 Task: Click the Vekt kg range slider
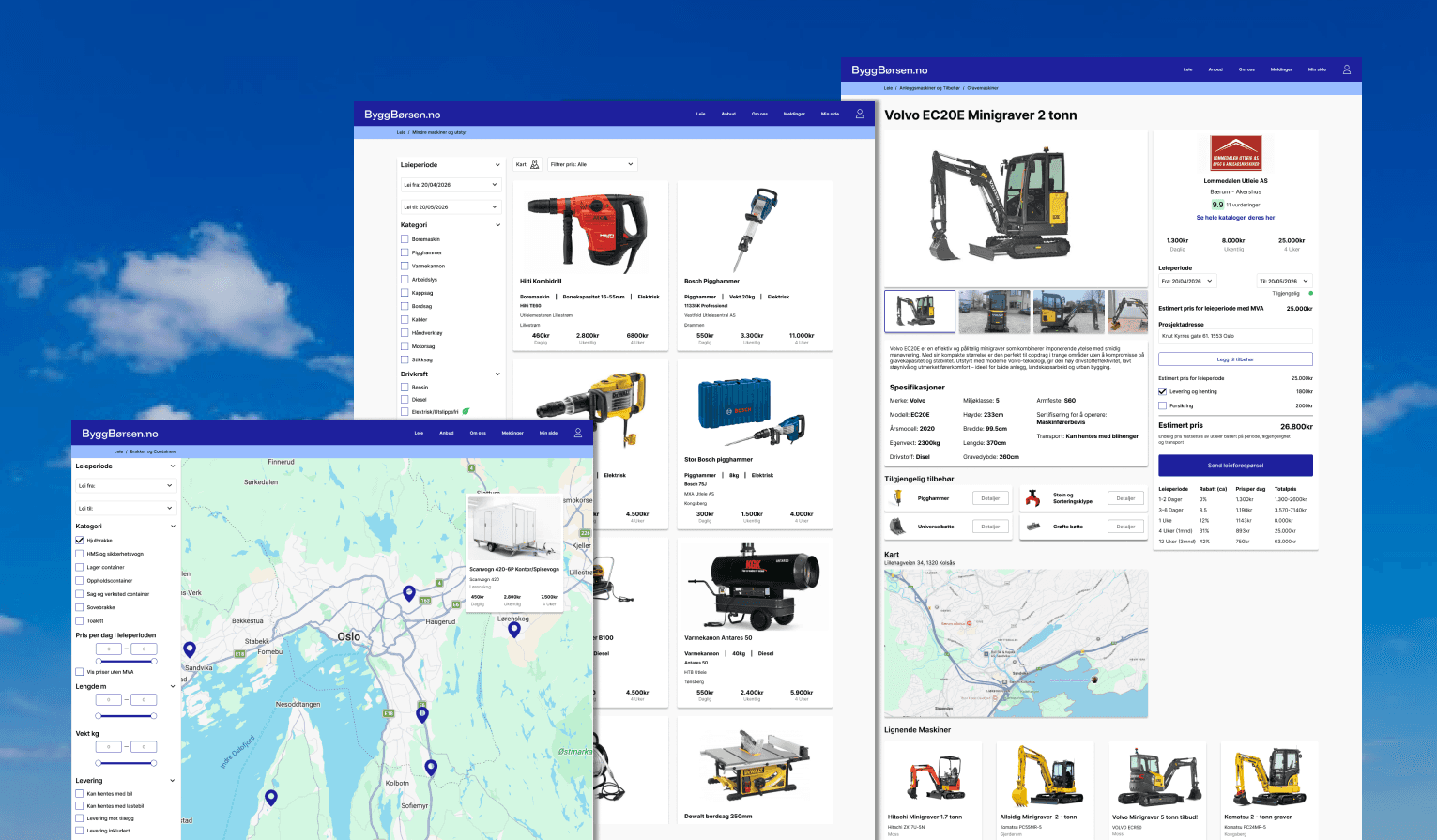click(126, 763)
